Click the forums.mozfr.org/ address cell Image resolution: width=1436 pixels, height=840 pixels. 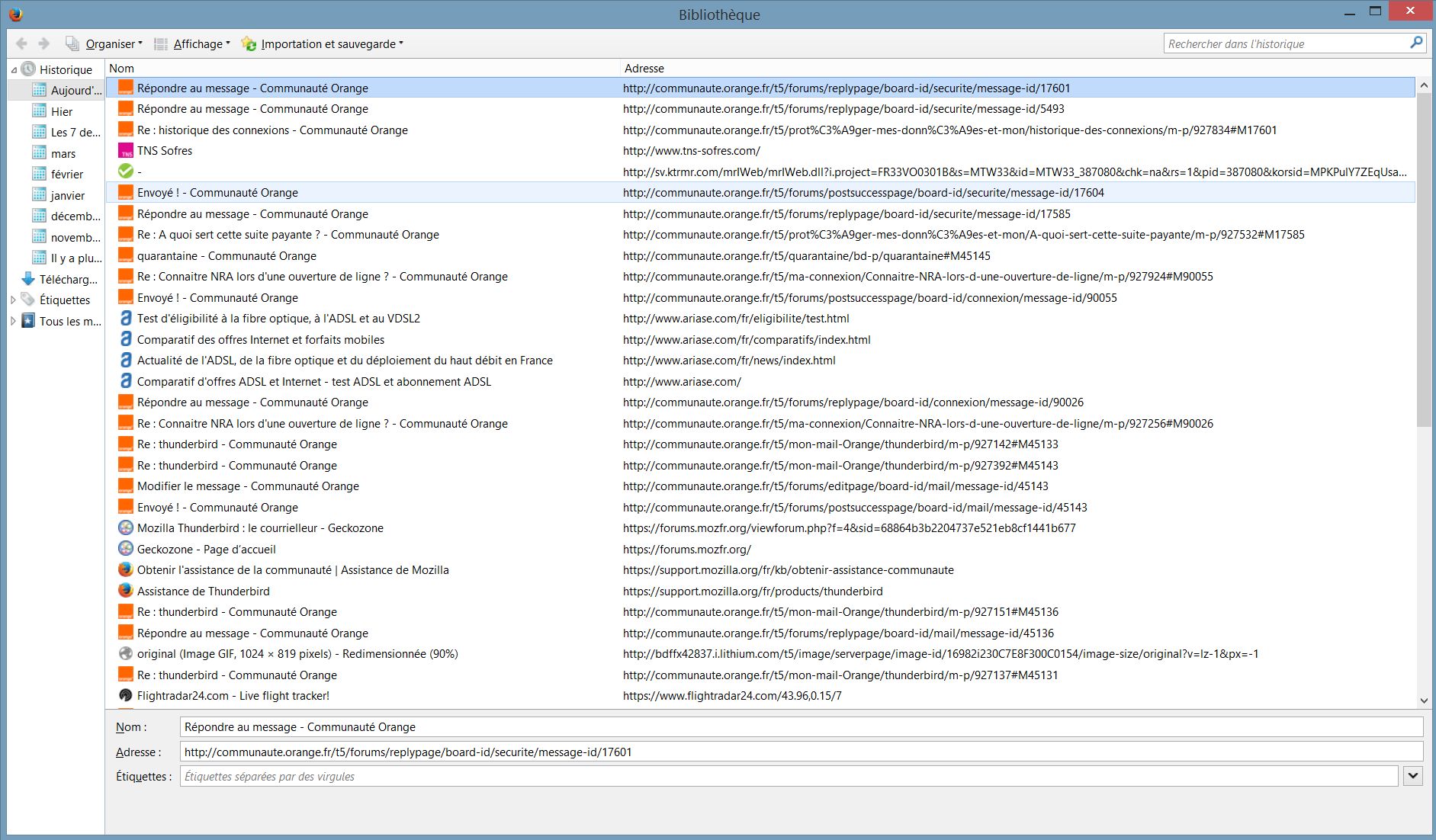[687, 550]
